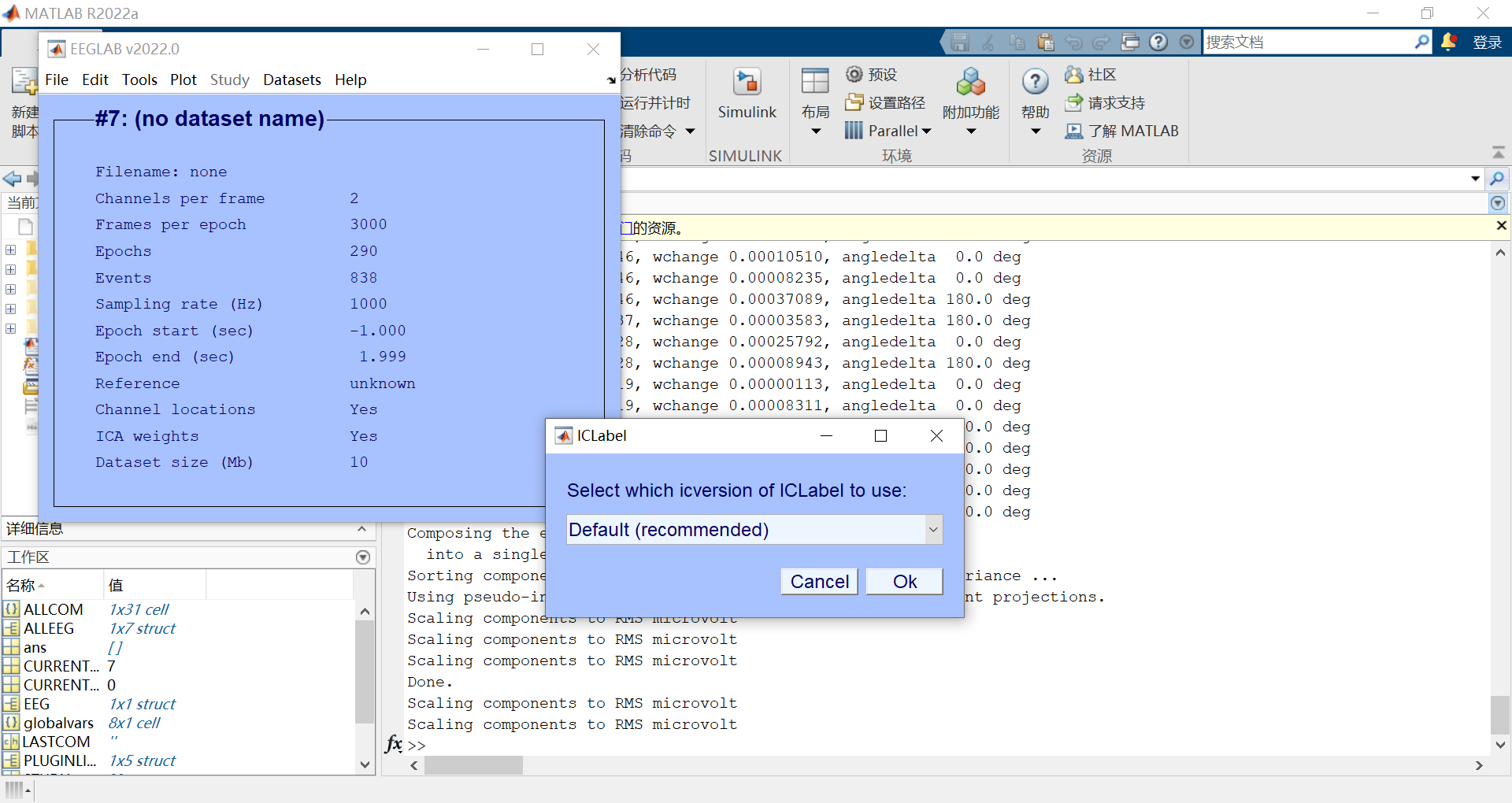The height and width of the screenshot is (803, 1512).
Task: Click the back arrow in folder toolbar
Action: click(12, 179)
